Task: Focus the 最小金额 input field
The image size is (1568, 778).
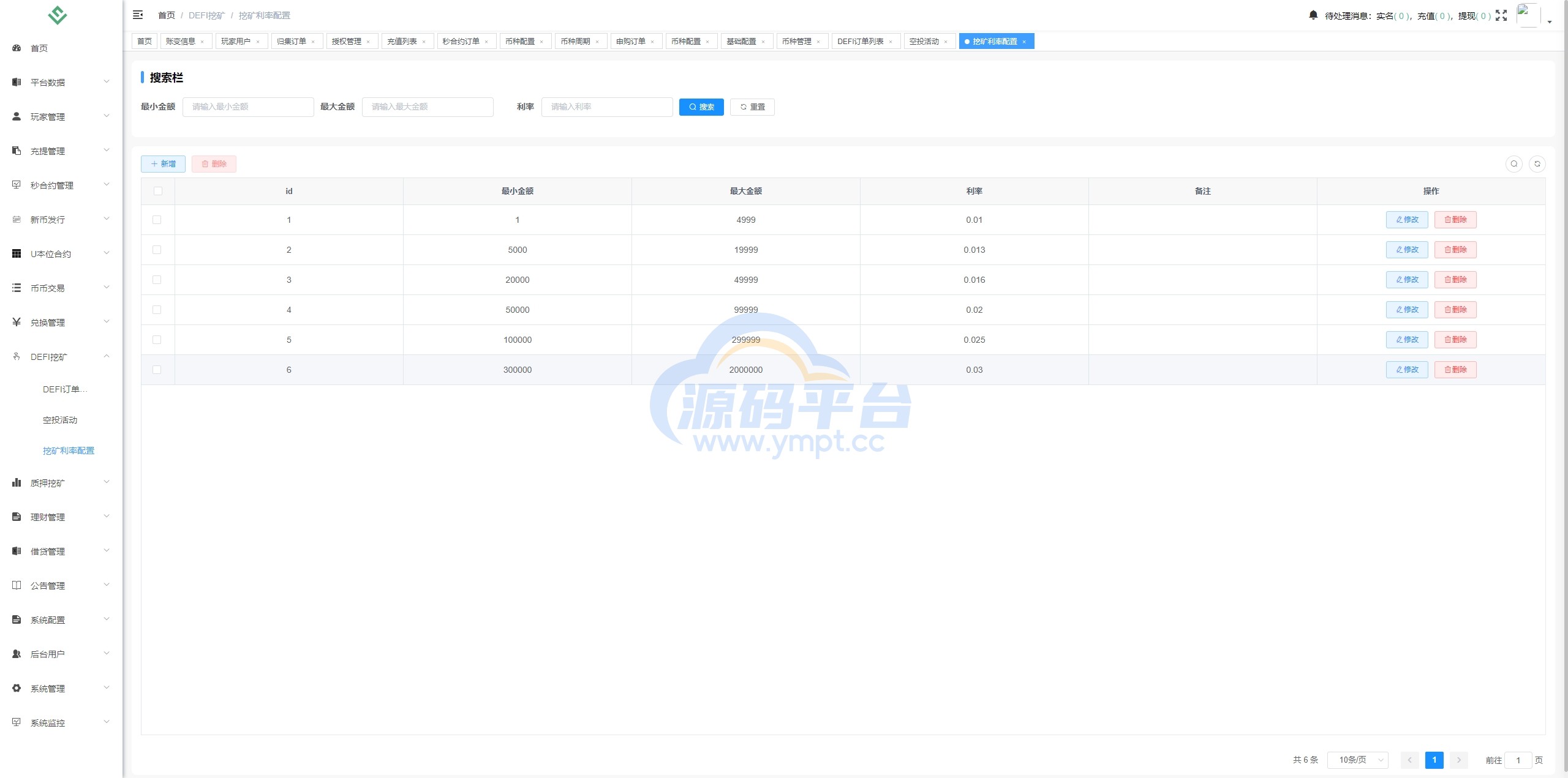Action: click(x=248, y=107)
